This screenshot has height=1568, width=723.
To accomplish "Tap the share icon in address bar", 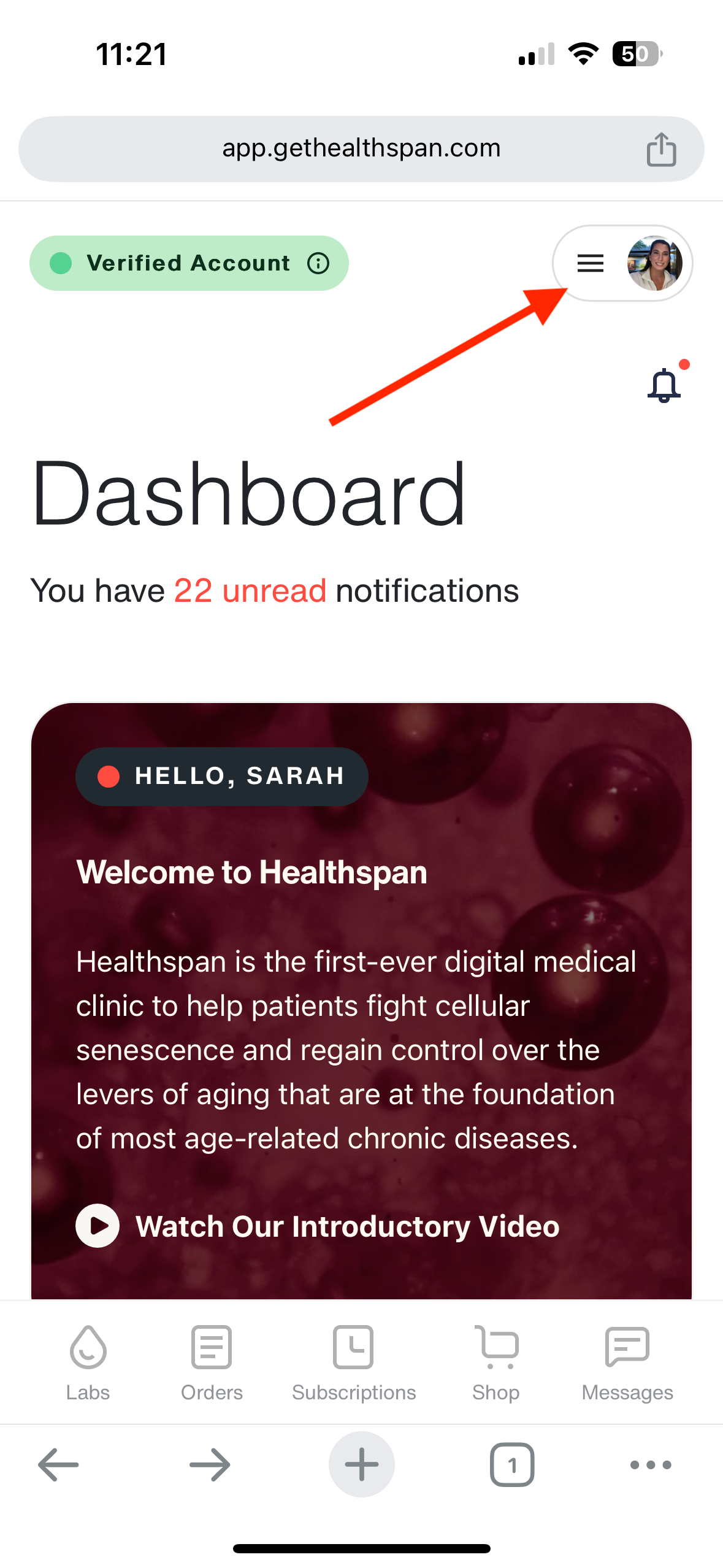I will 661,149.
